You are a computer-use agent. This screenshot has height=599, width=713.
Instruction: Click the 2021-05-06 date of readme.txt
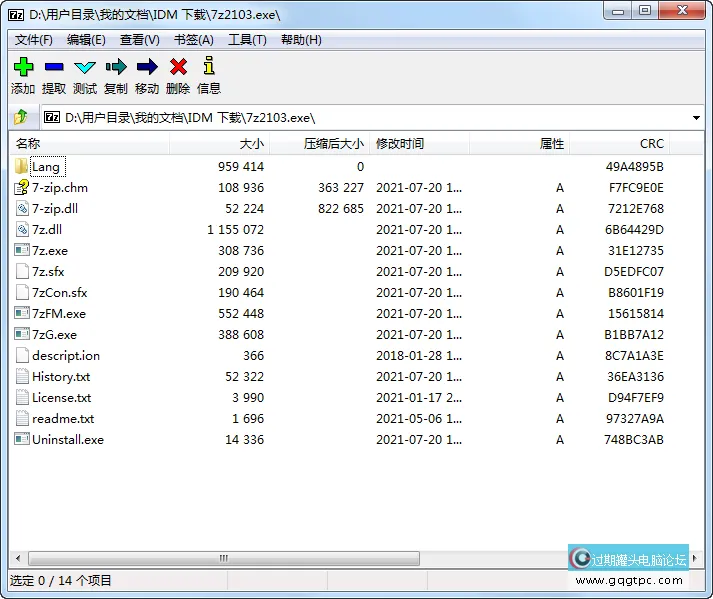419,418
